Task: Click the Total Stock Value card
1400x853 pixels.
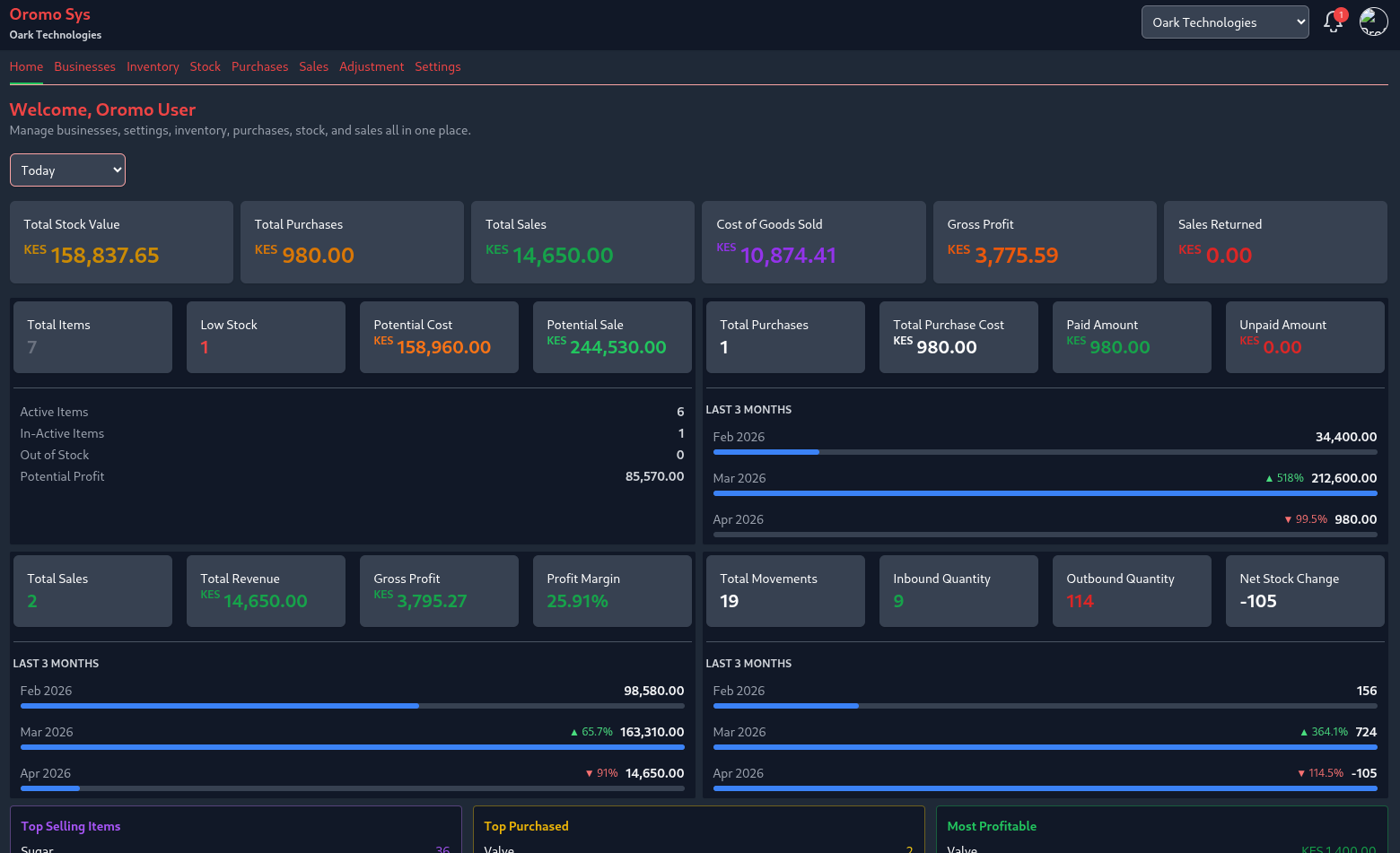Action: pyautogui.click(x=121, y=242)
